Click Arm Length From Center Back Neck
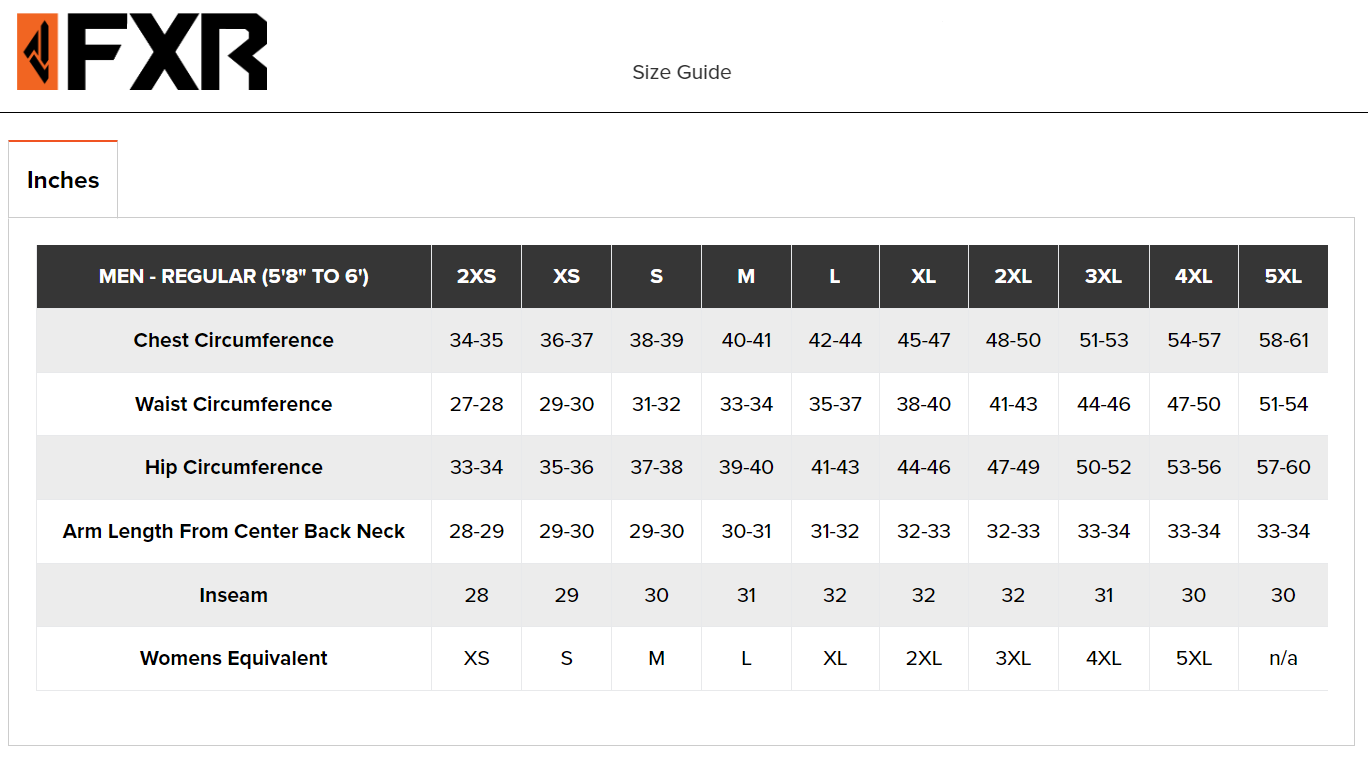Screen dimensions: 1368x758 coord(234,531)
